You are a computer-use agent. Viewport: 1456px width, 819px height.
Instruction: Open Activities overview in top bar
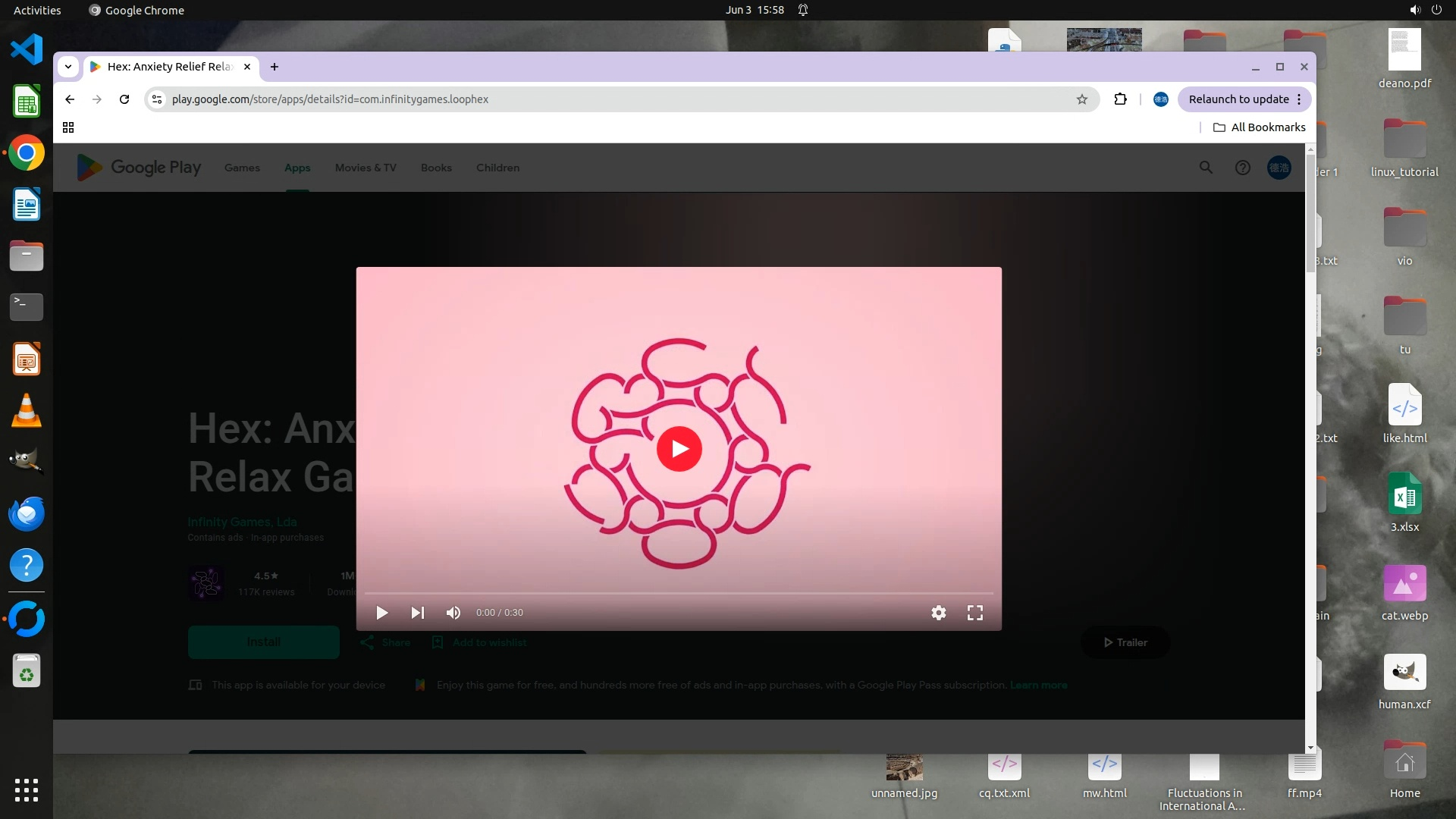pyautogui.click(x=37, y=10)
